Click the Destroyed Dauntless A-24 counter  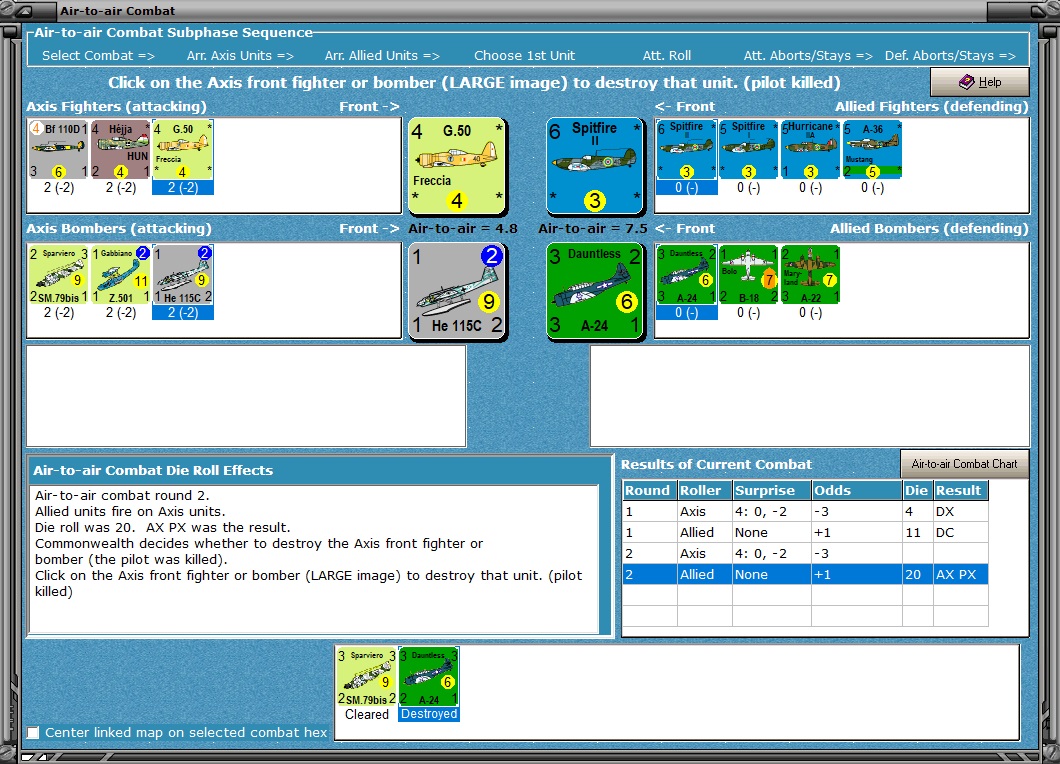[x=429, y=677]
